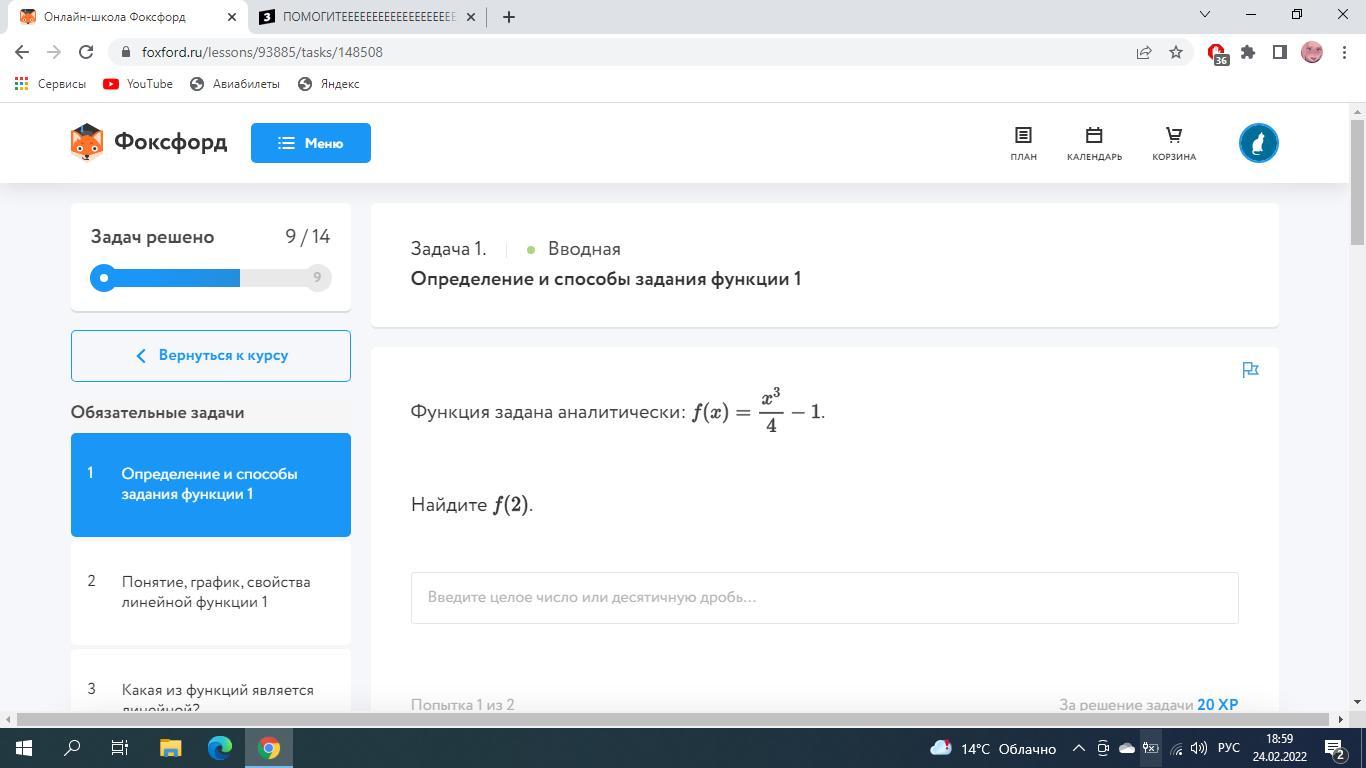
Task: Show hidden system tray icons
Action: click(x=1078, y=748)
